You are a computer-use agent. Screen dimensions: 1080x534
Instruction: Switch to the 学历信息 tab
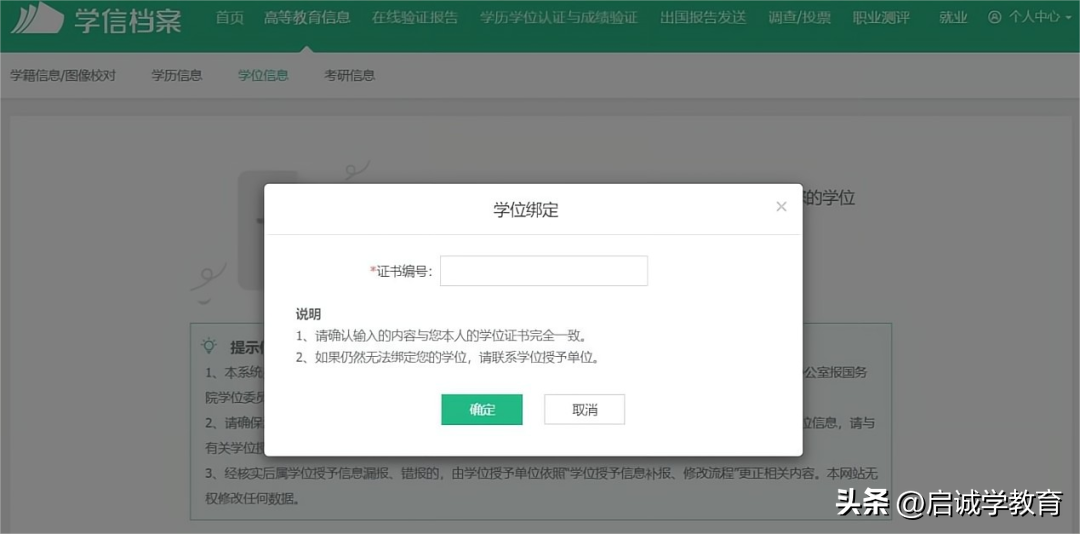click(177, 75)
